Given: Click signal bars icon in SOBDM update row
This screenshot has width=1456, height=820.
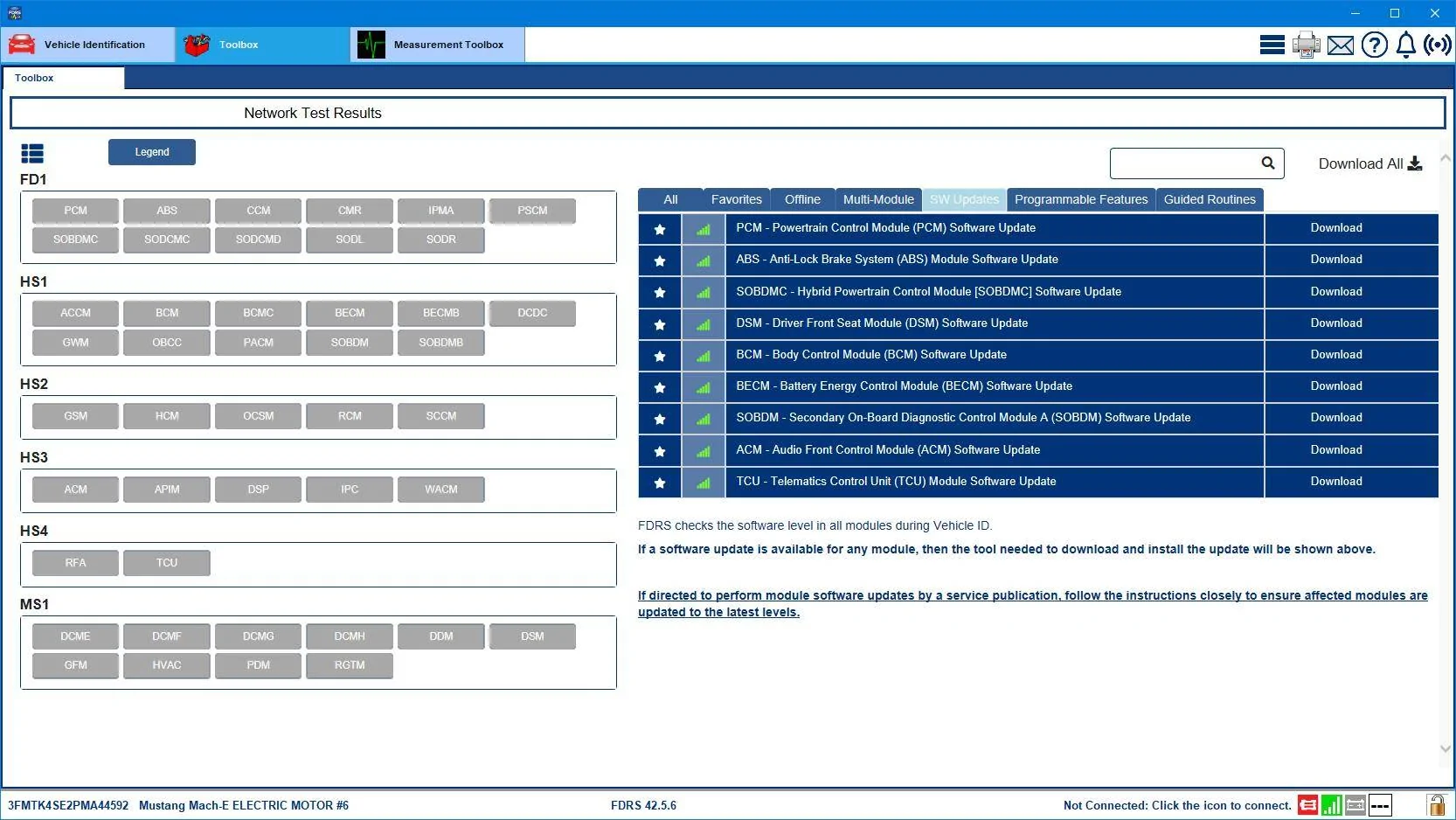Looking at the screenshot, I should (x=704, y=419).
